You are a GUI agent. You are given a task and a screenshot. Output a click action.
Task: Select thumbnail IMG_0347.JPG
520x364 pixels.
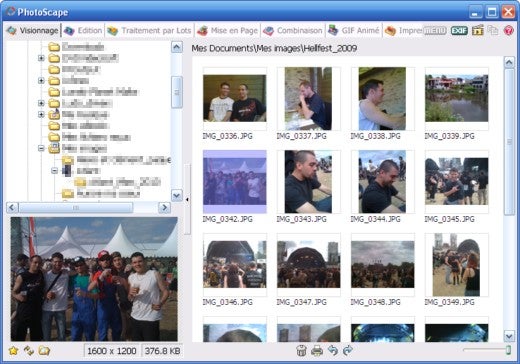tap(309, 265)
